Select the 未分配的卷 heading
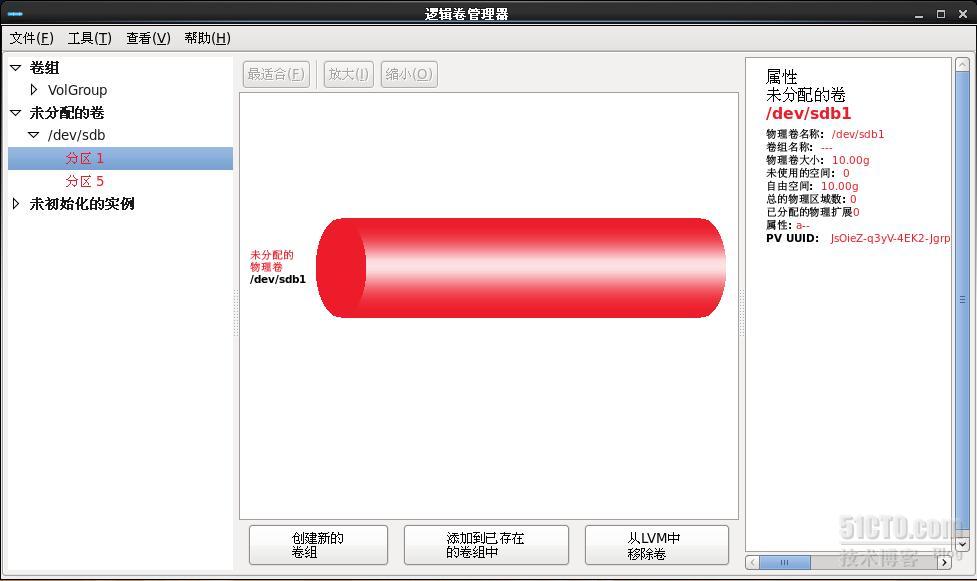Image resolution: width=977 pixels, height=581 pixels. click(67, 113)
